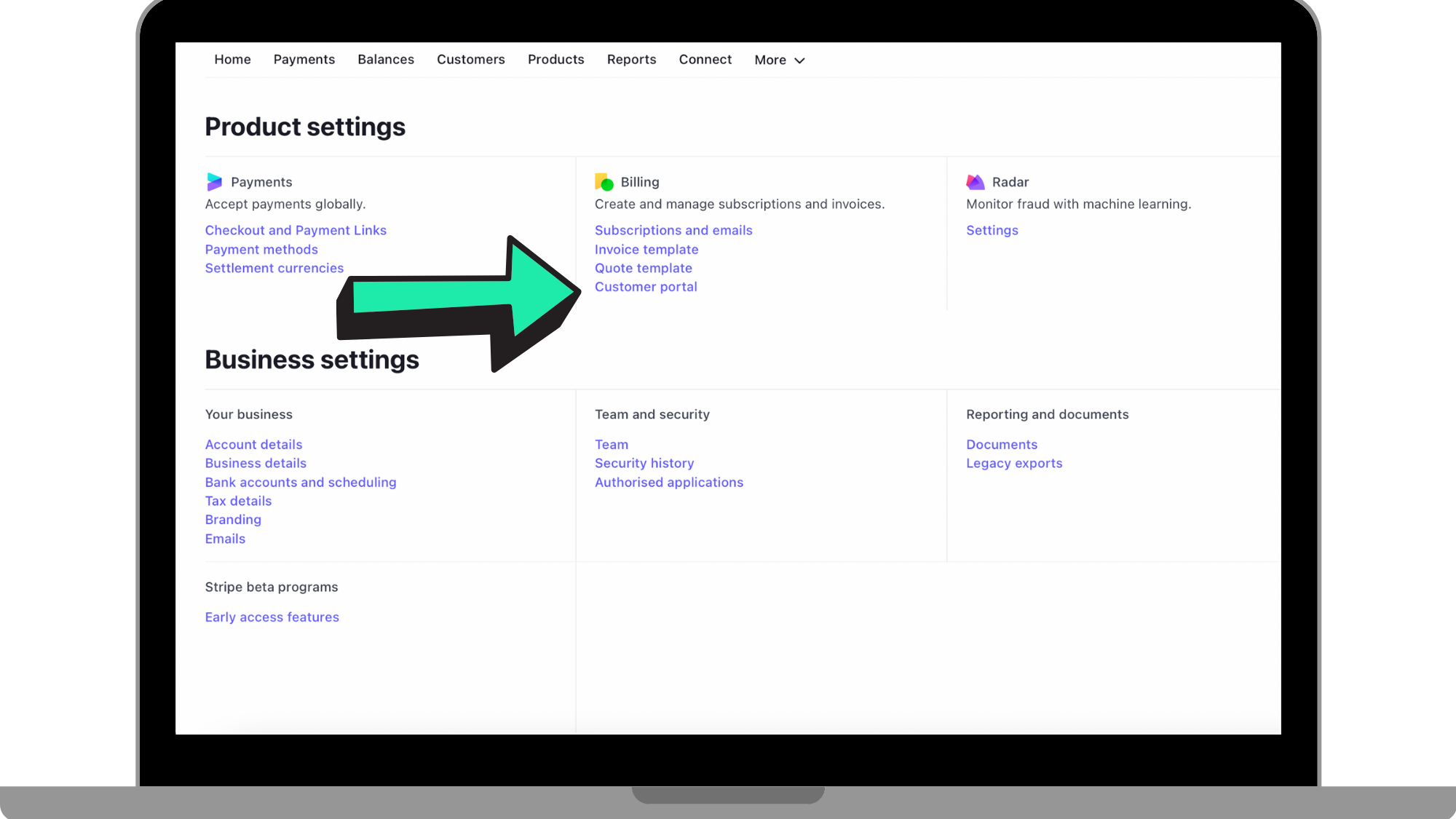Screen dimensions: 1456x819
Task: View the Security history link
Action: coord(644,464)
